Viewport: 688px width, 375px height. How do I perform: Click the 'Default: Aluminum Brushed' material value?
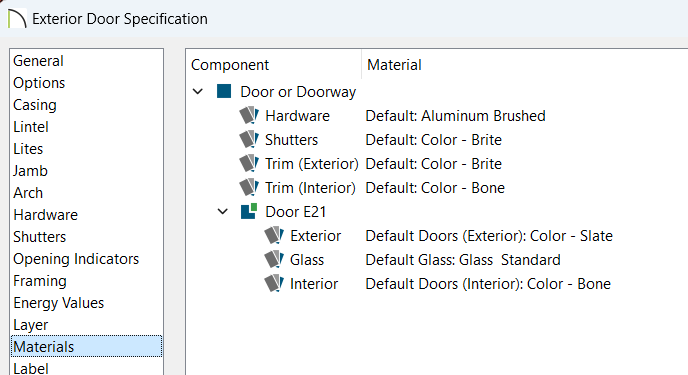[x=455, y=116]
